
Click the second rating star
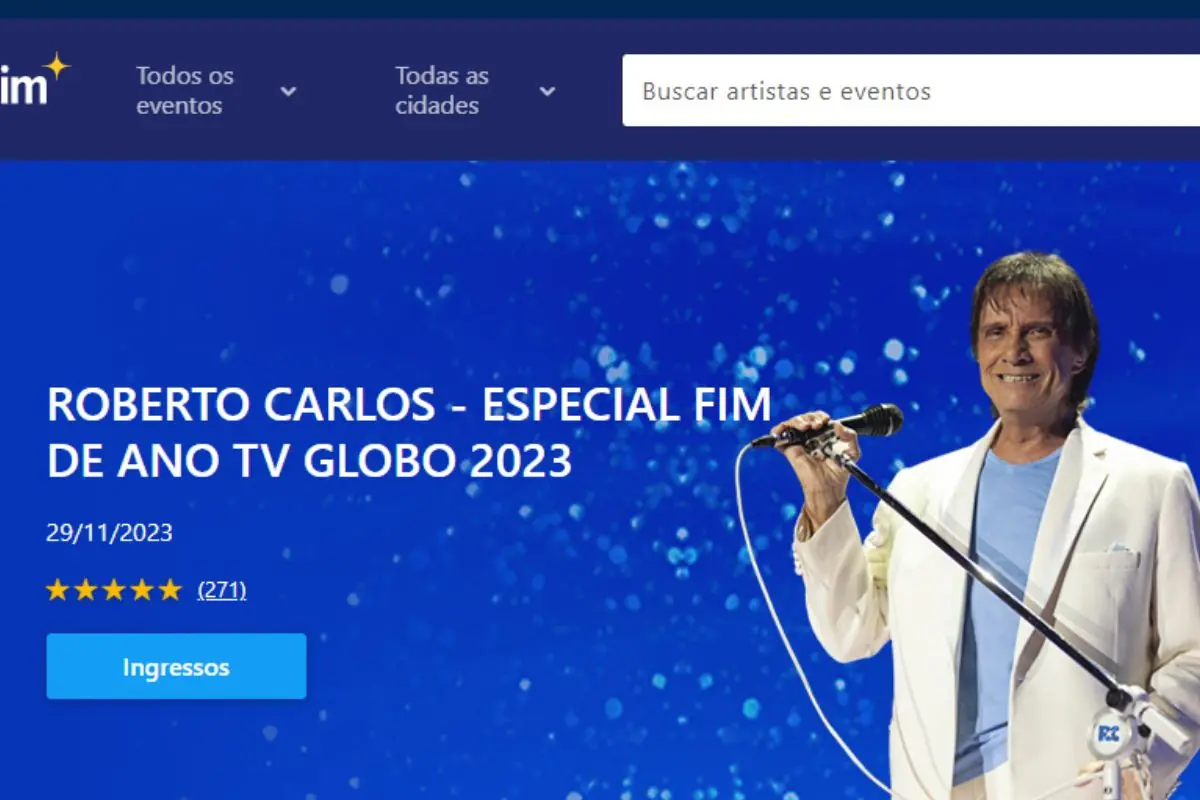(86, 590)
